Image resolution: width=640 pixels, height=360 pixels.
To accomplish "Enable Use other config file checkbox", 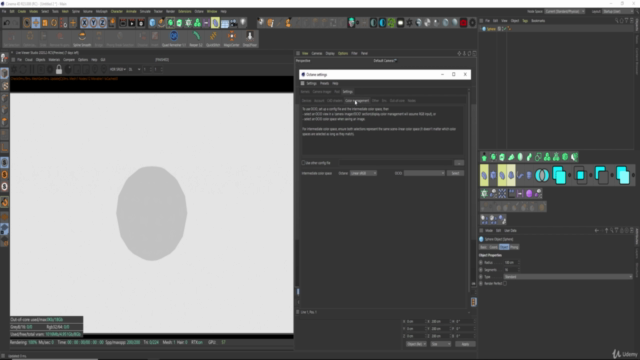I will pos(303,163).
